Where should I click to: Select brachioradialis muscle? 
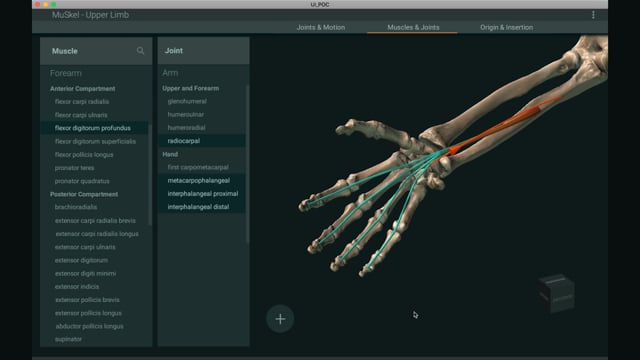coord(76,207)
